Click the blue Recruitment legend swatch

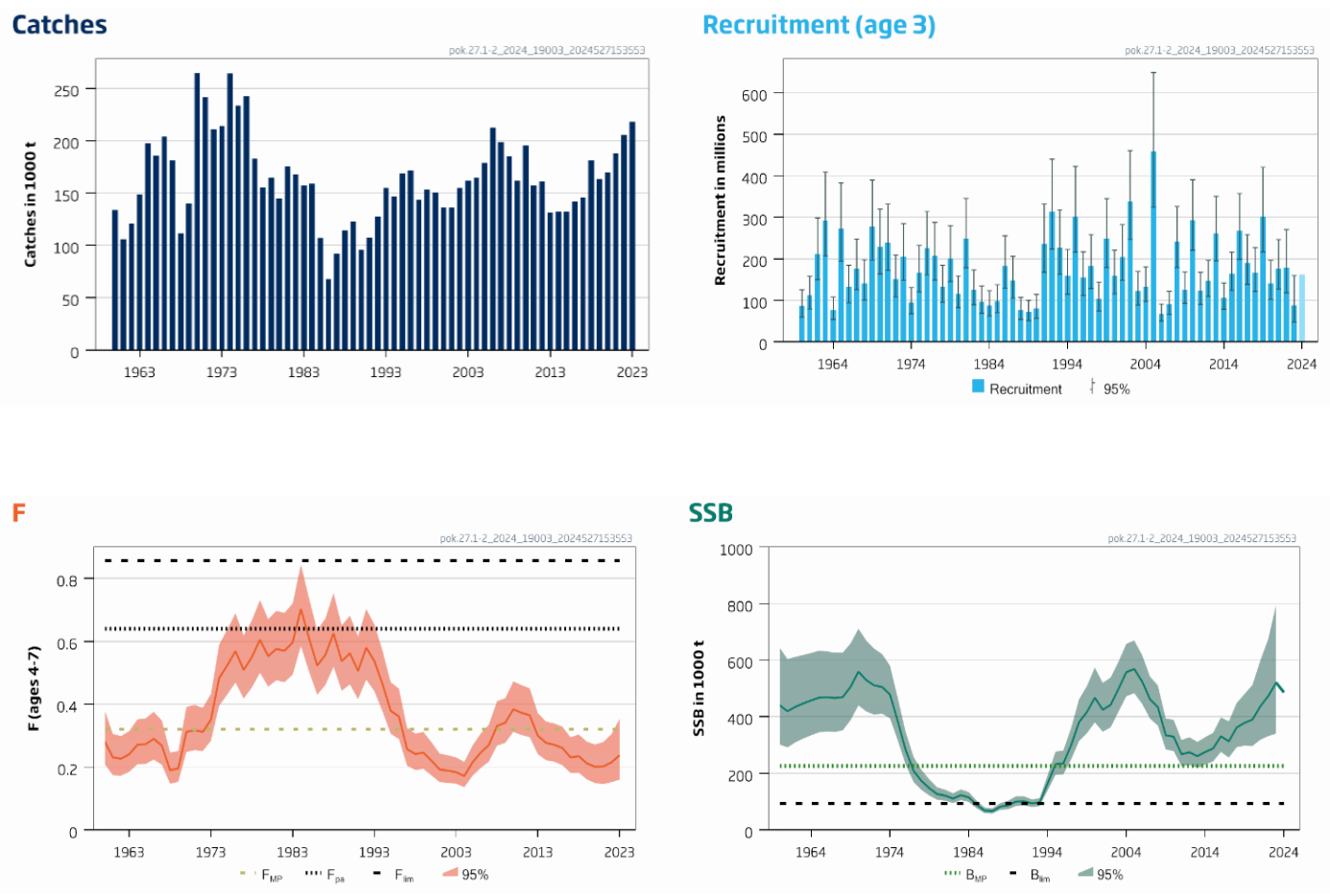tap(978, 387)
